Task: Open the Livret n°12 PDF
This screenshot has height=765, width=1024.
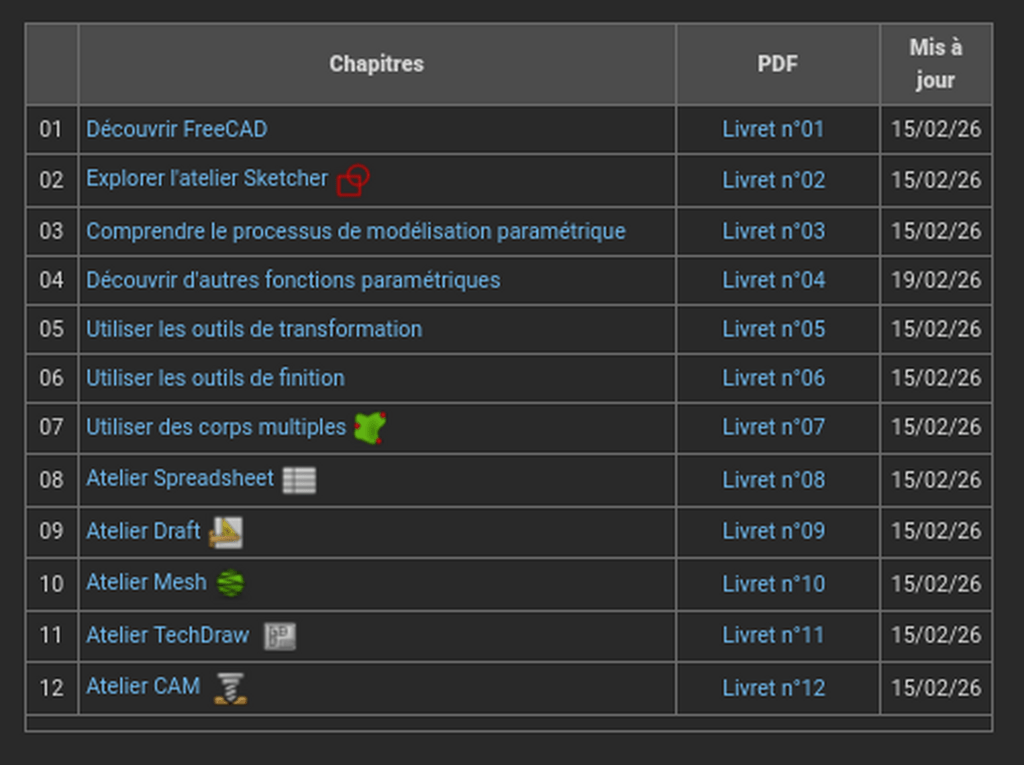Action: [x=773, y=688]
